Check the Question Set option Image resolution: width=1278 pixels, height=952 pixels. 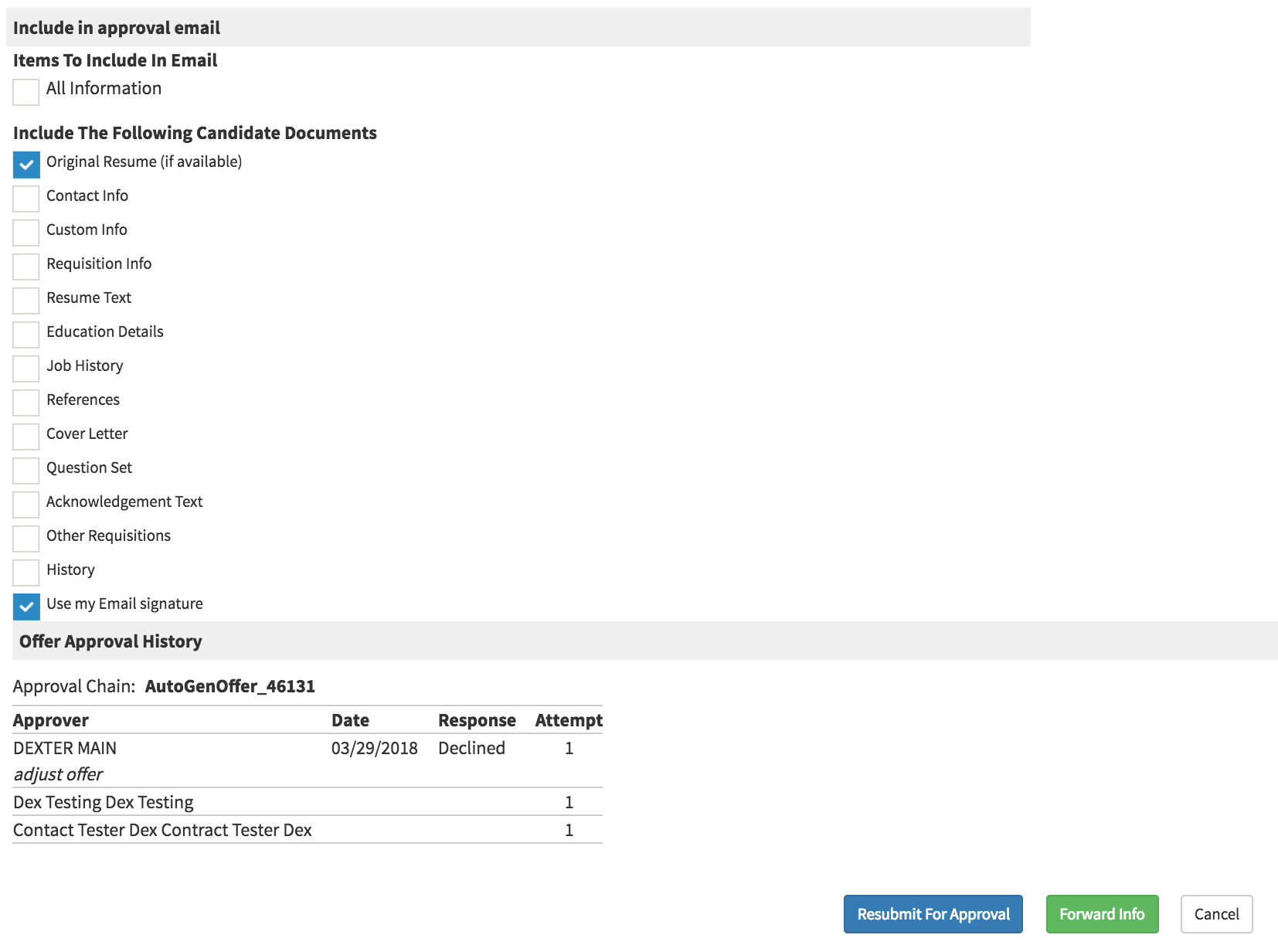[x=26, y=471]
